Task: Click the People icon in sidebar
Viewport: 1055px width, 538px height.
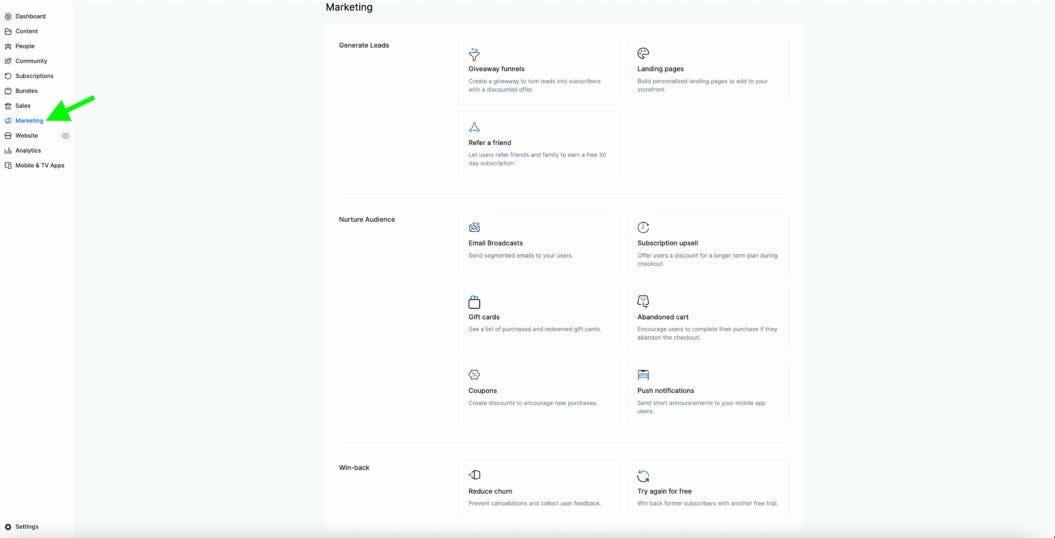Action: (8, 46)
